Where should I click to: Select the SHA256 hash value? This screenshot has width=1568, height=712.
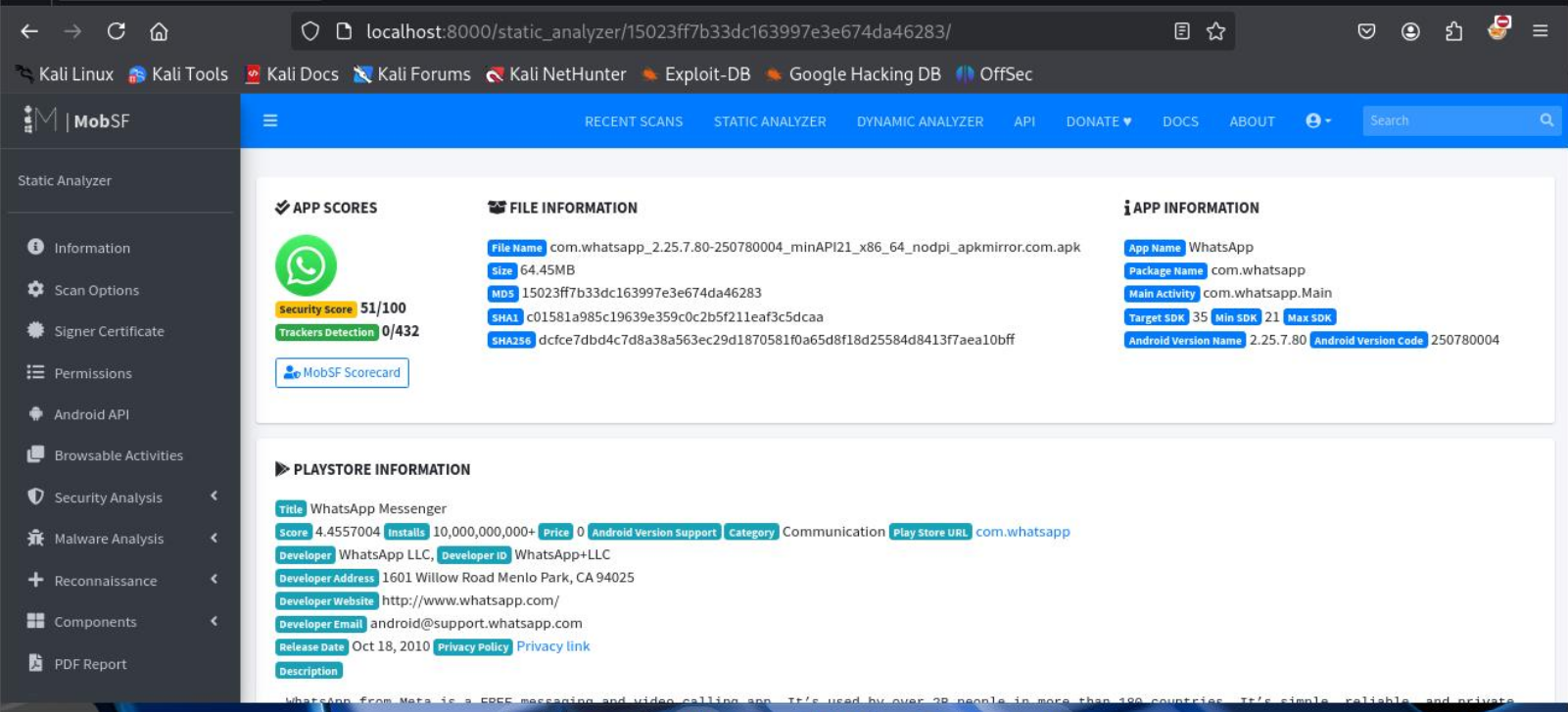click(x=777, y=340)
